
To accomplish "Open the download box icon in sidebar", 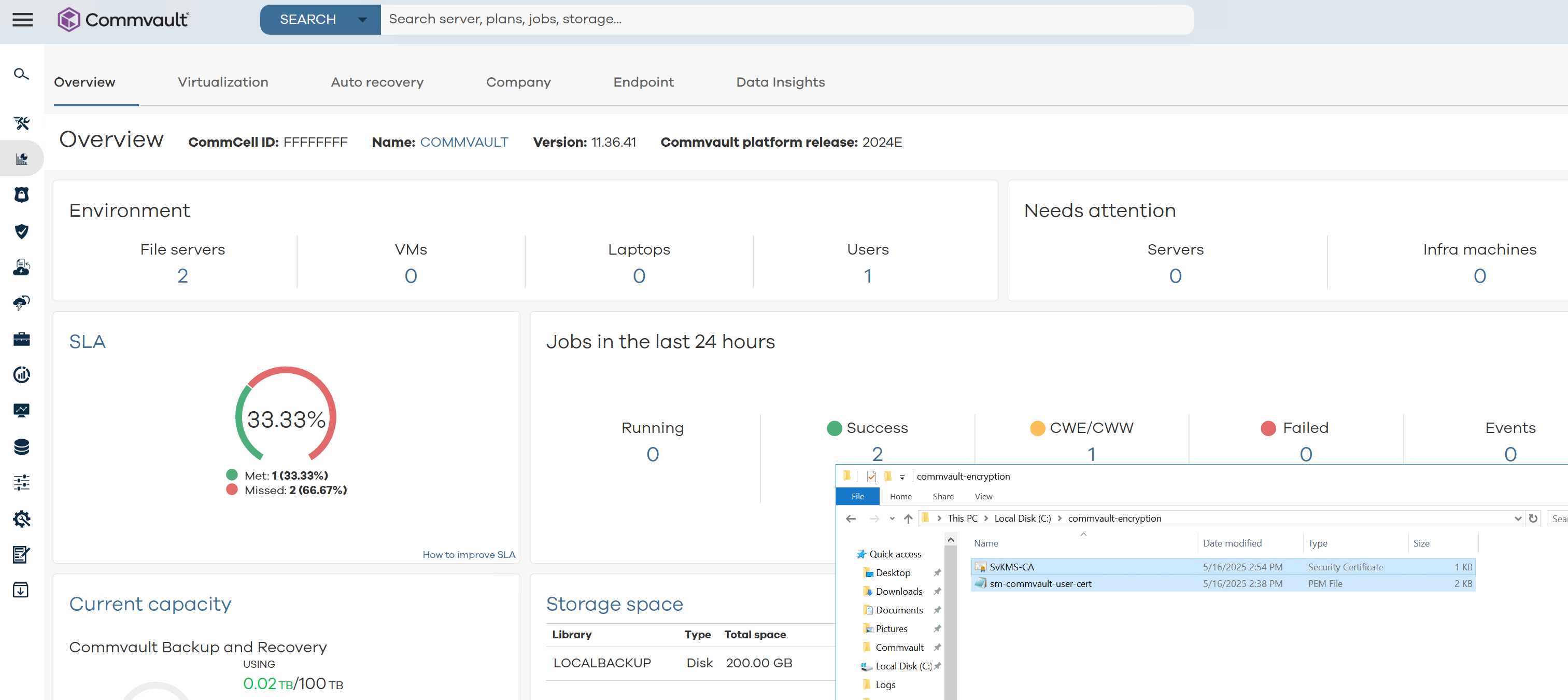I will [21, 590].
